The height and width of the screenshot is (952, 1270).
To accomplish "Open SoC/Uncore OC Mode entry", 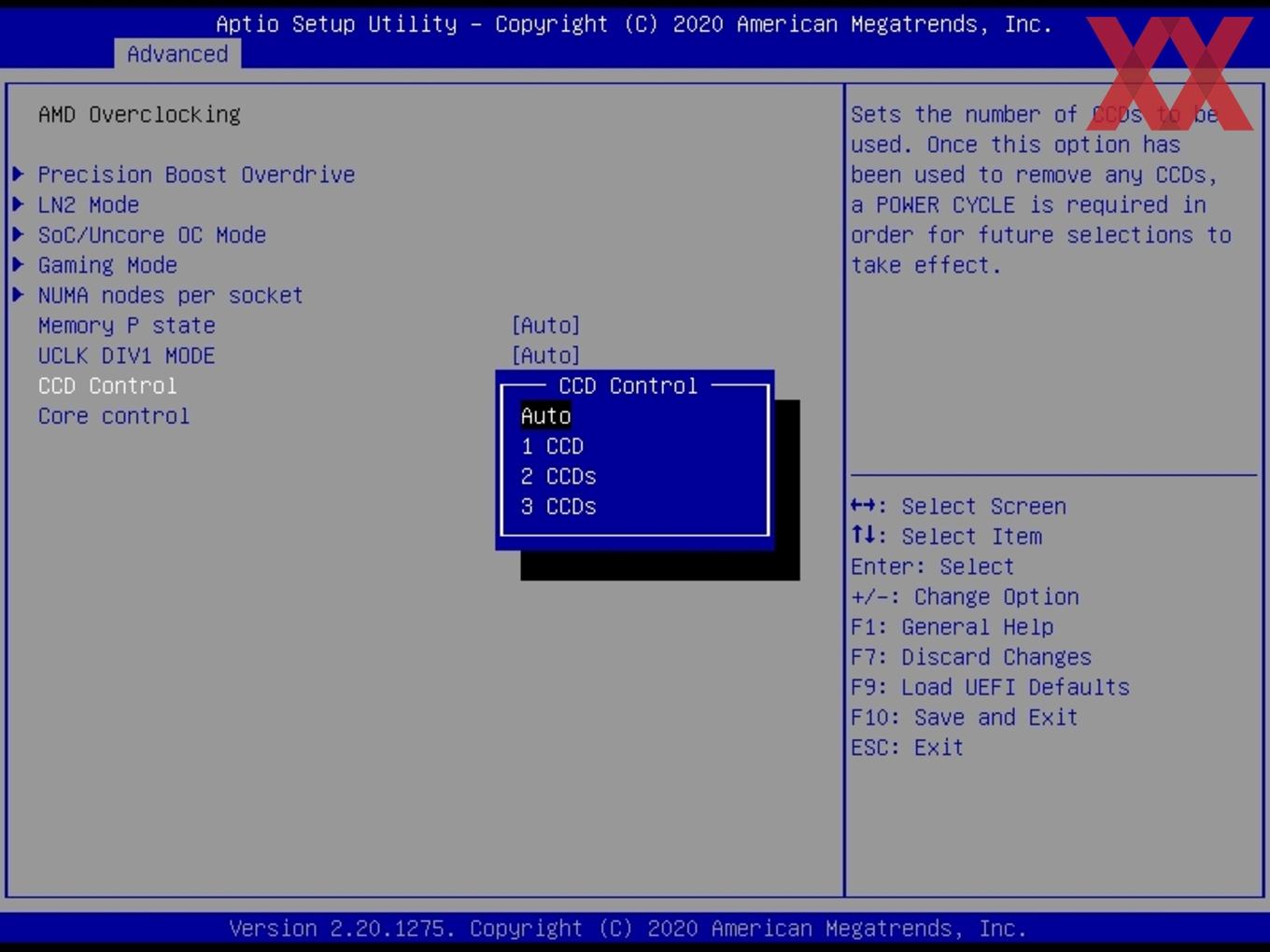I will pos(152,234).
